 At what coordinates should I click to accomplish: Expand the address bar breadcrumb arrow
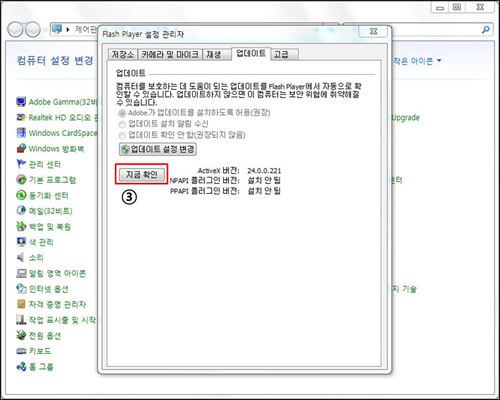point(68,30)
